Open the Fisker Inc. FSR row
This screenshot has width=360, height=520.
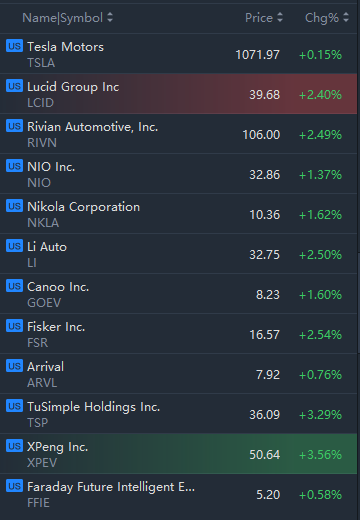click(x=178, y=334)
